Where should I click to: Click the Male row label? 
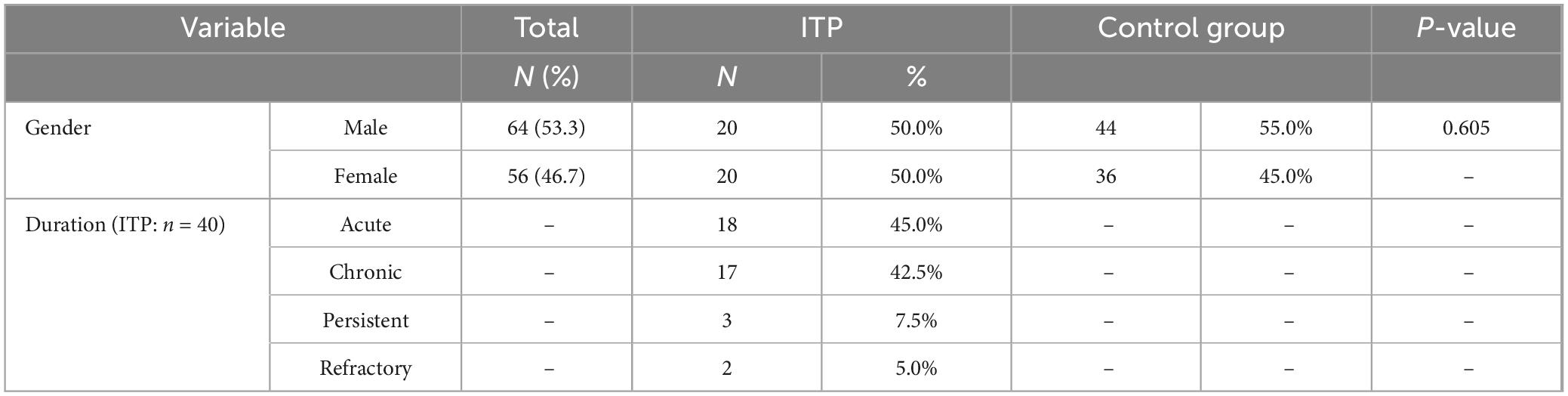(x=365, y=128)
